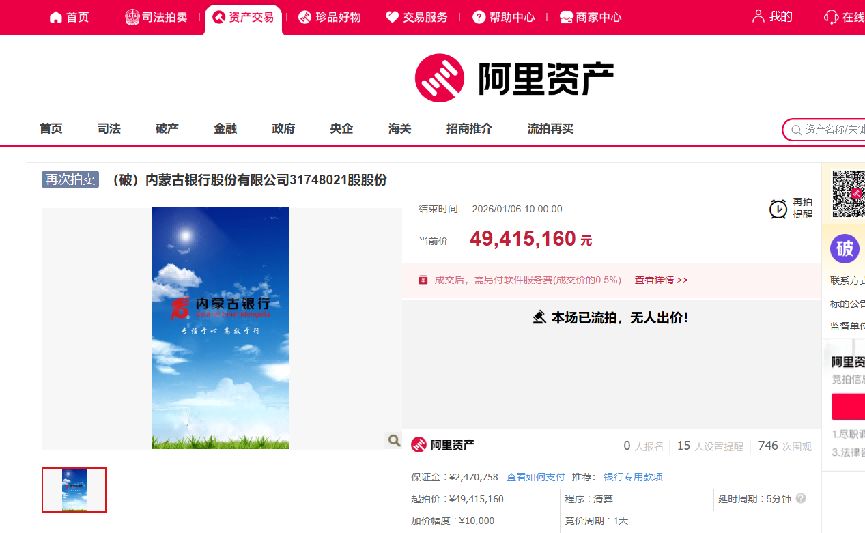Click the purple 破 badge icon

click(x=845, y=249)
